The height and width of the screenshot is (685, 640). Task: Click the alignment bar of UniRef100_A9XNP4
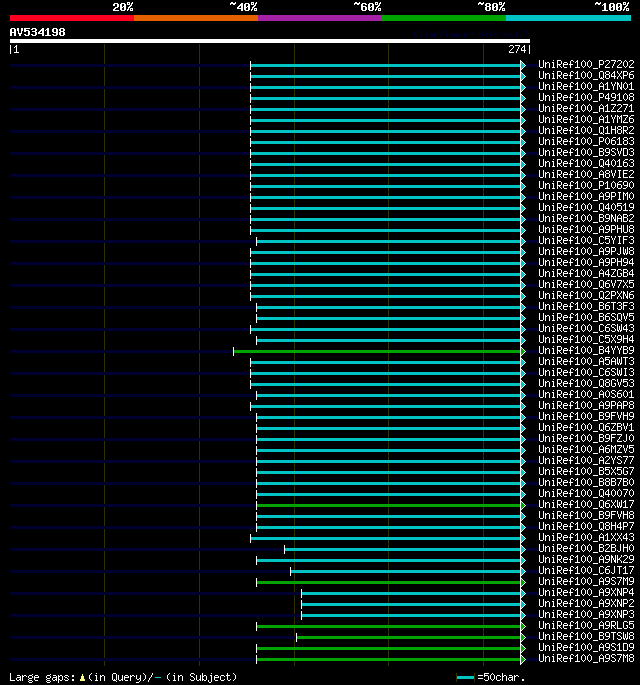(411, 593)
